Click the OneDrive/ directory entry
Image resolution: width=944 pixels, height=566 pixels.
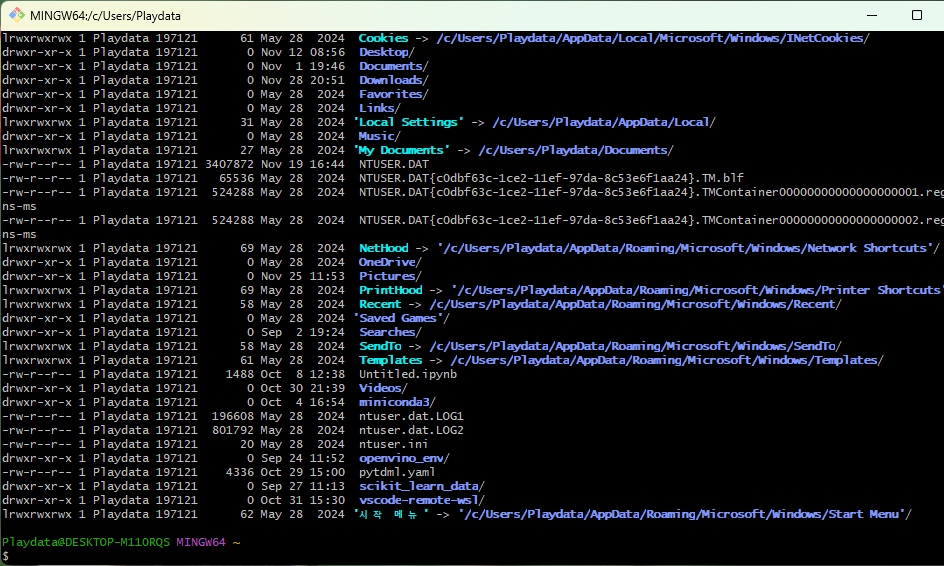coord(390,262)
